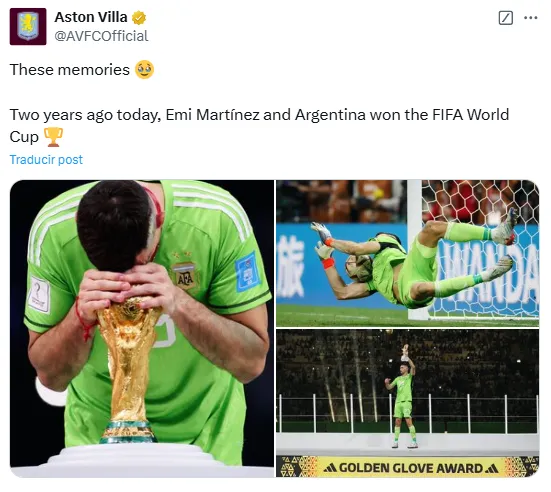The image size is (551, 492).
Task: Click the gold verified badge
Action: (139, 18)
